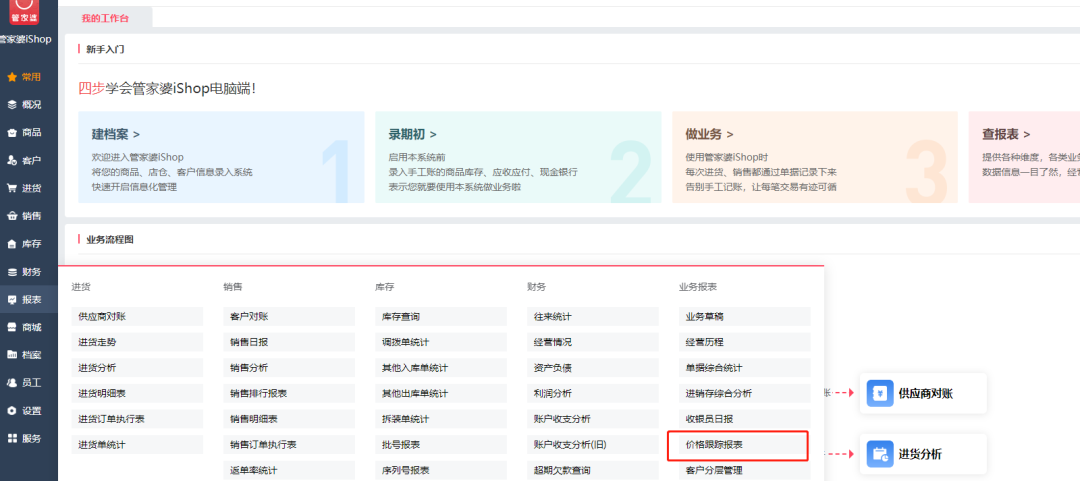Open the 查报表 getting-started card

pos(1024,157)
